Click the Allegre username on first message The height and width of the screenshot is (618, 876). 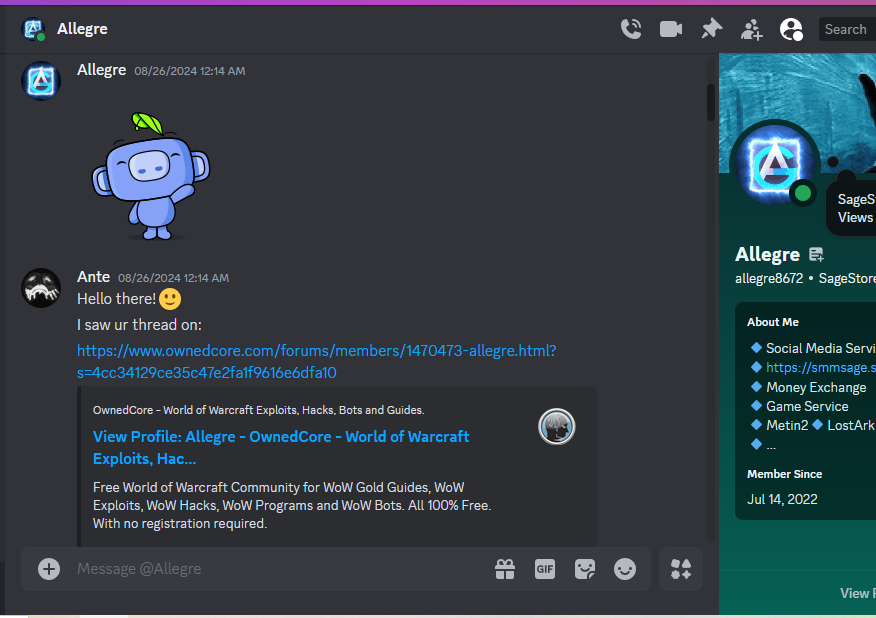point(102,70)
